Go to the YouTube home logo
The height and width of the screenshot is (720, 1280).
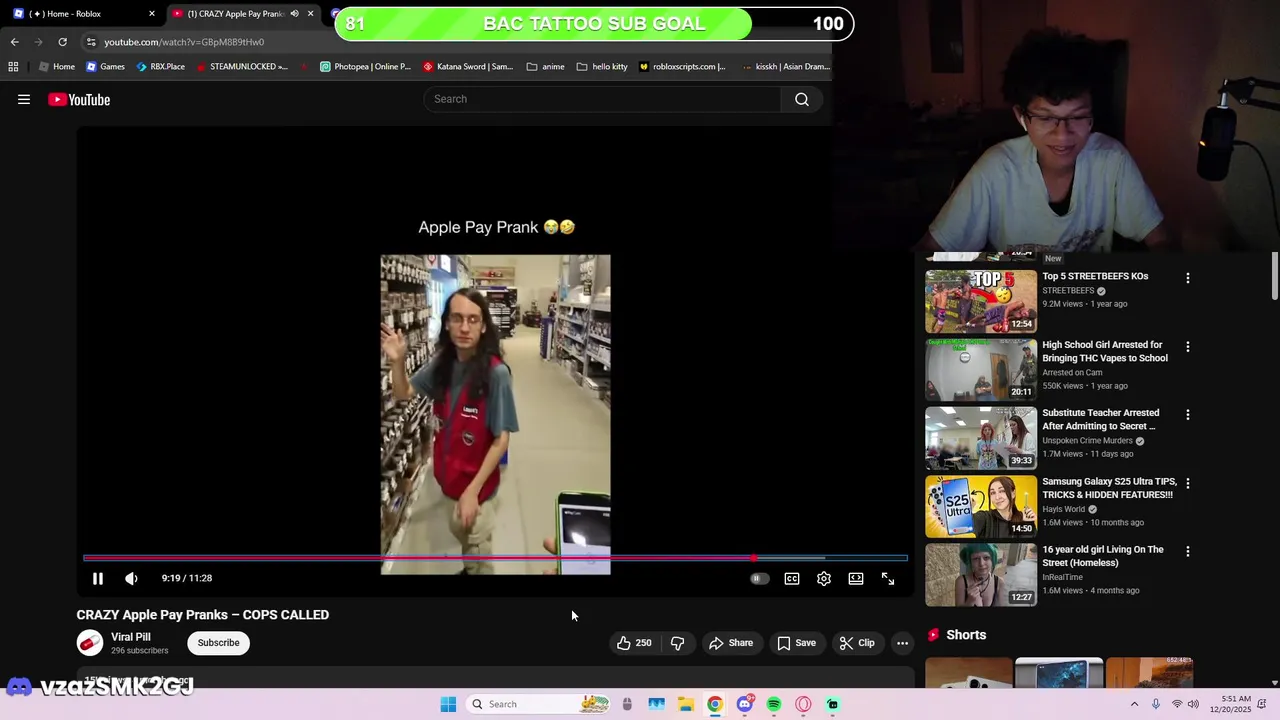(79, 99)
